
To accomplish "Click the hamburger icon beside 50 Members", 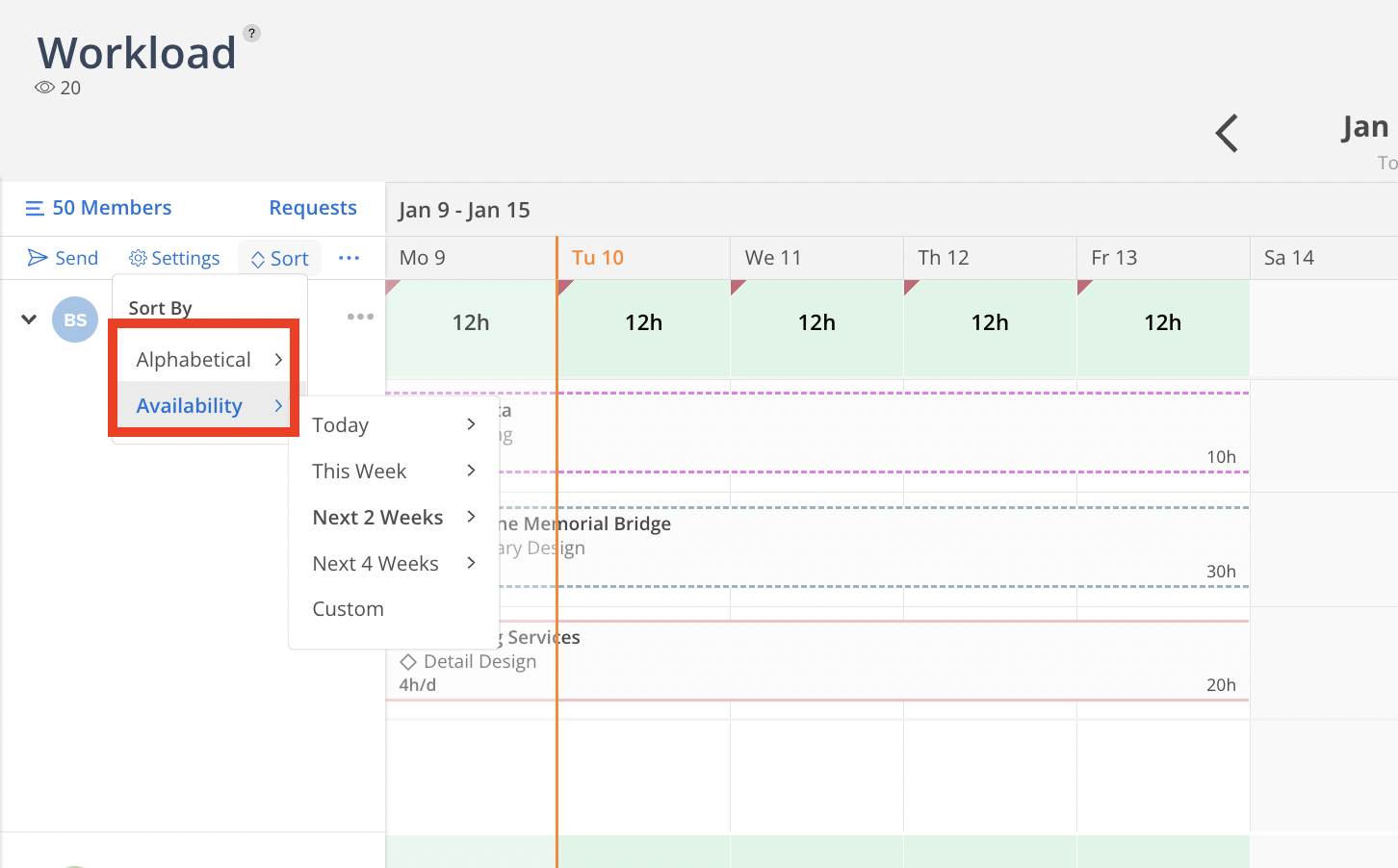I will [x=35, y=207].
